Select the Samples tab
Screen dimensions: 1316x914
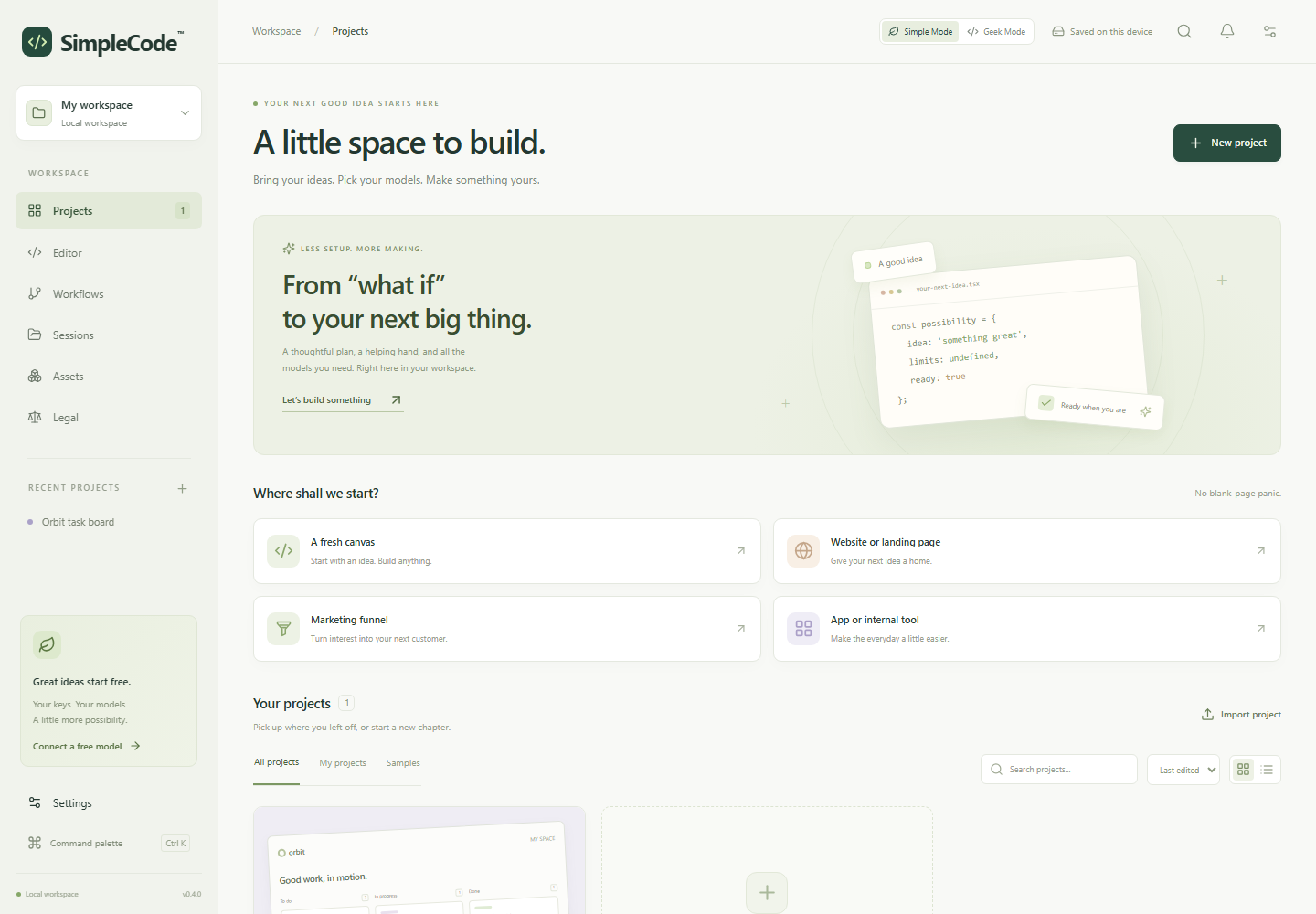click(403, 763)
